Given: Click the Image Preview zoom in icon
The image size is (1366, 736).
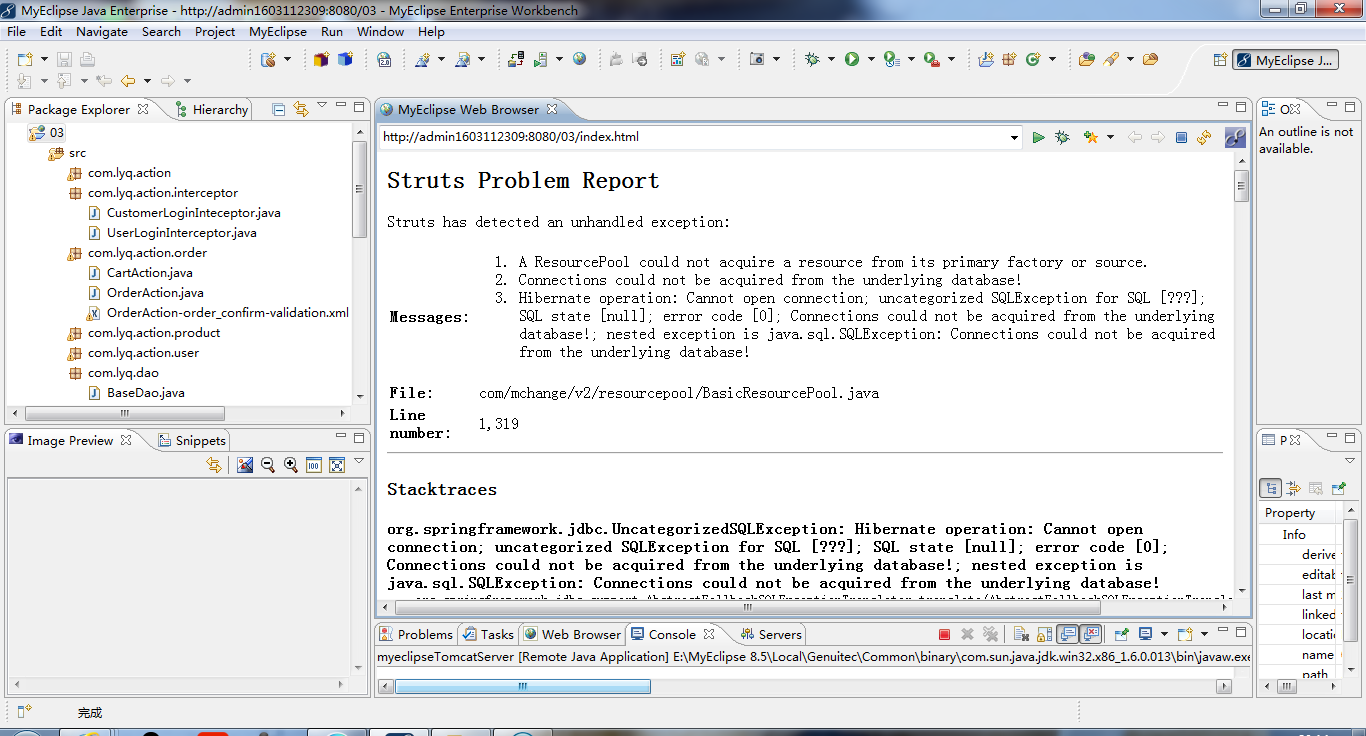Looking at the screenshot, I should [x=291, y=465].
